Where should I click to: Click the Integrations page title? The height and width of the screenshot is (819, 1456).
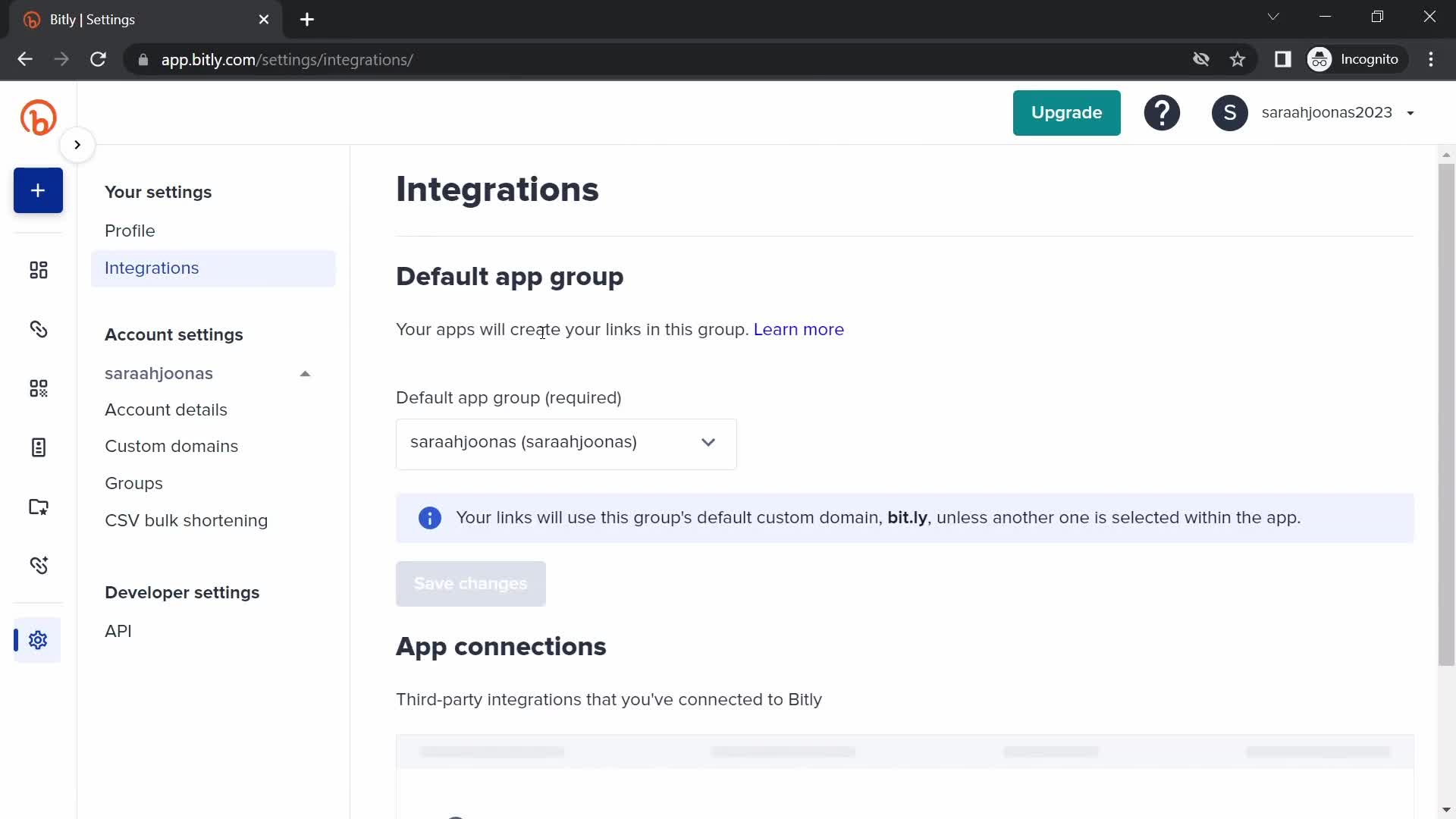pos(497,190)
